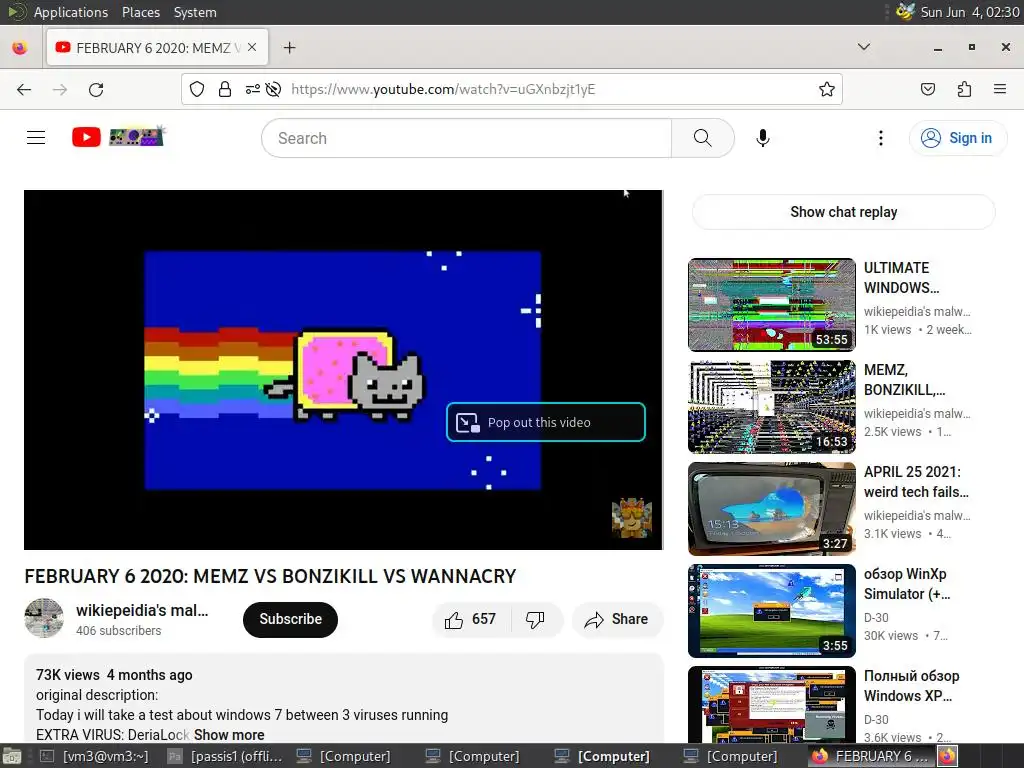Go back to previous page in Firefox
Image resolution: width=1024 pixels, height=768 pixels.
24,89
